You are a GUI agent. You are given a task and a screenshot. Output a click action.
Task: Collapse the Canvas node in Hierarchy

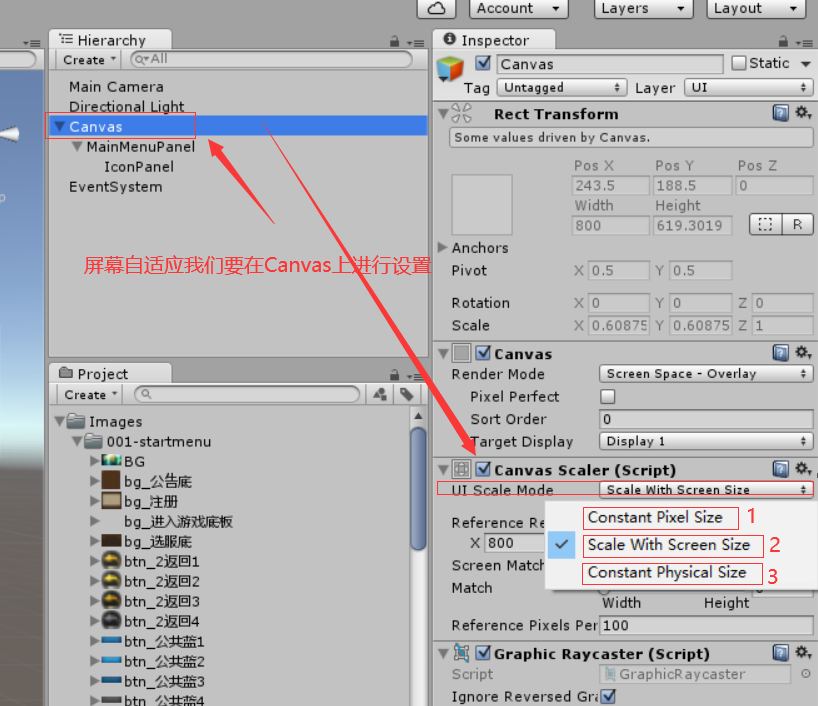pyautogui.click(x=59, y=126)
